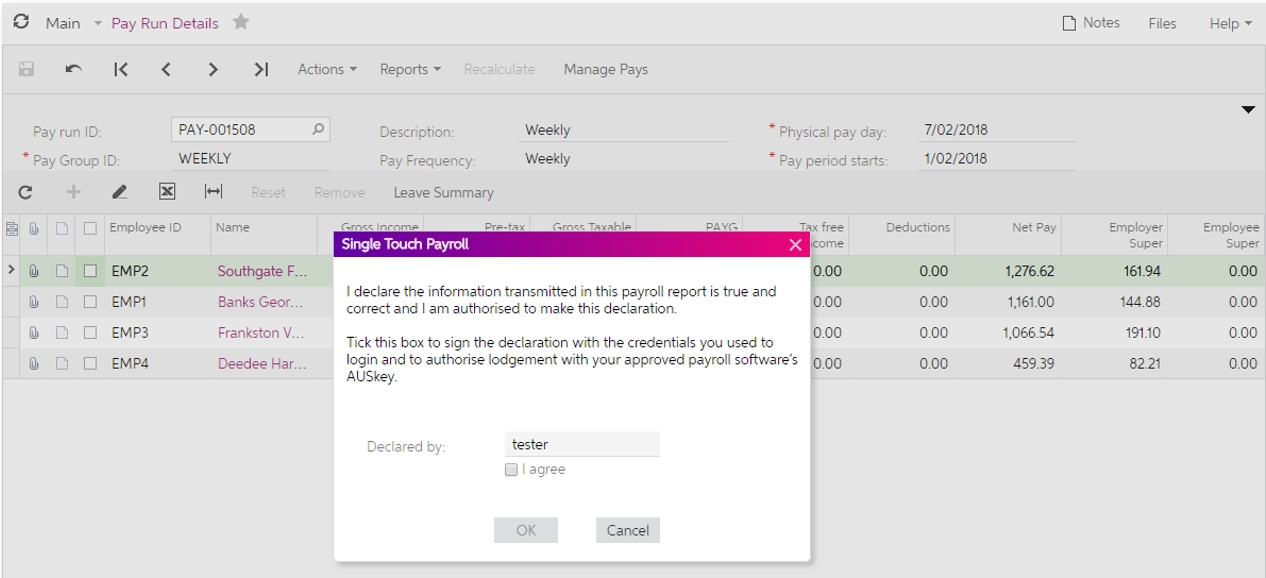Click the Remove button in grid toolbar
The width and height of the screenshot is (1266, 578).
tap(339, 192)
